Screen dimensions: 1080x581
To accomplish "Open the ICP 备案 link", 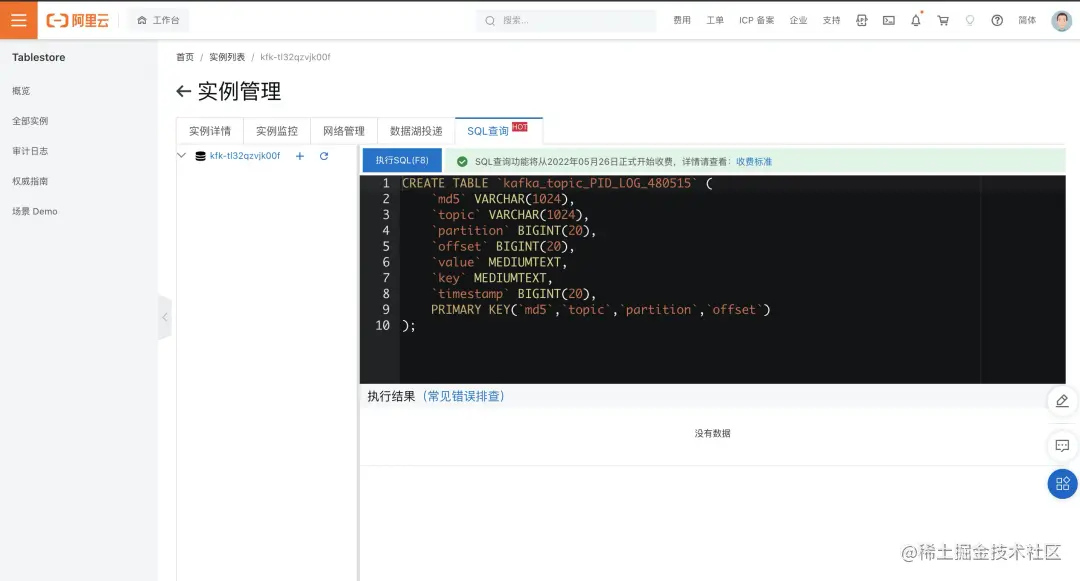I will [x=756, y=21].
